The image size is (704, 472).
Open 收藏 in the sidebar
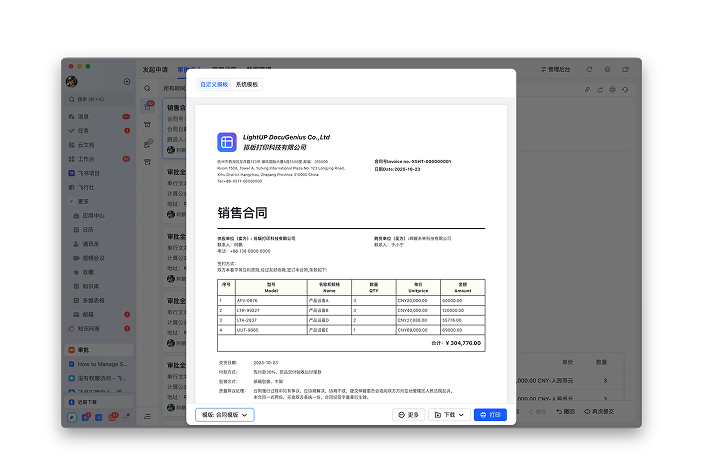(x=100, y=272)
